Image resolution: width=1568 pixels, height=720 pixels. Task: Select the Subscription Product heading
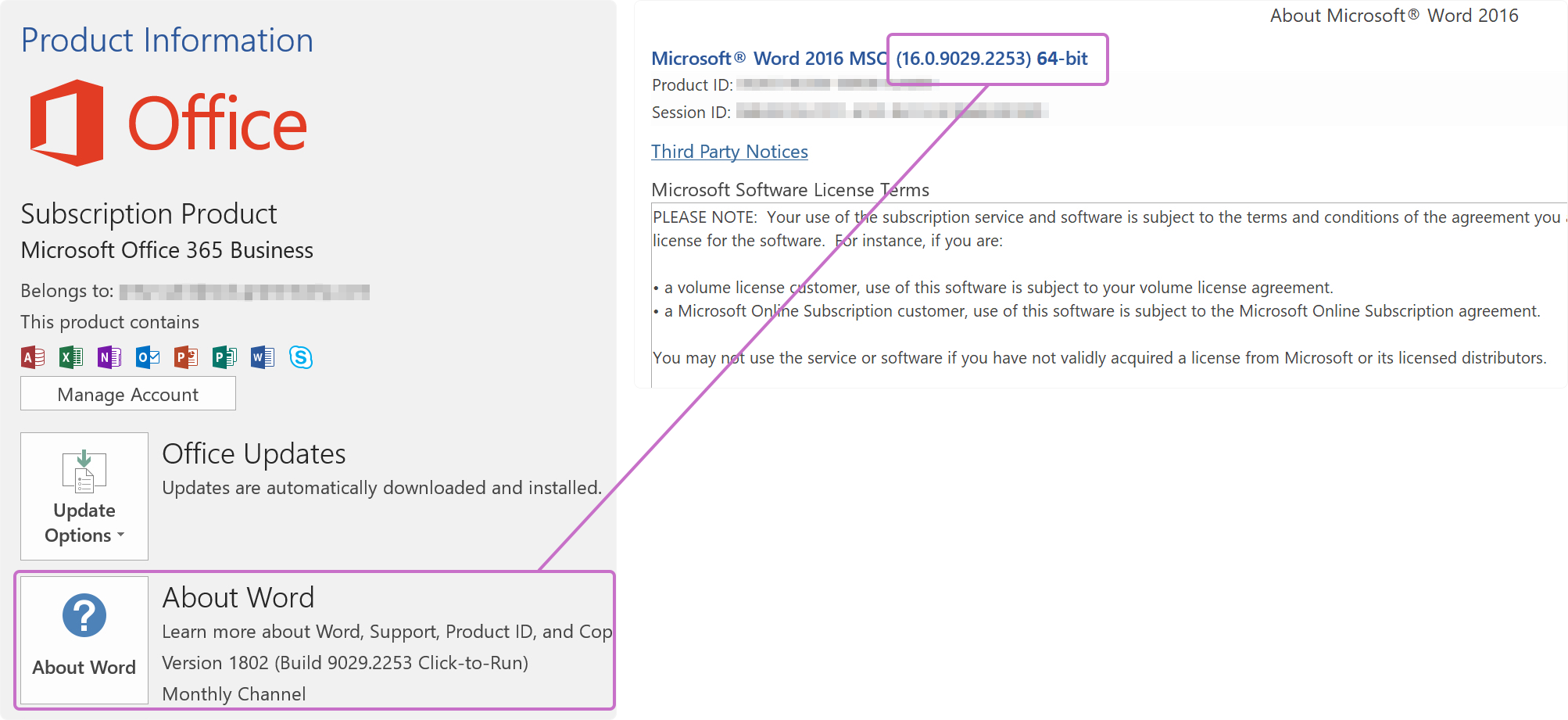[149, 213]
